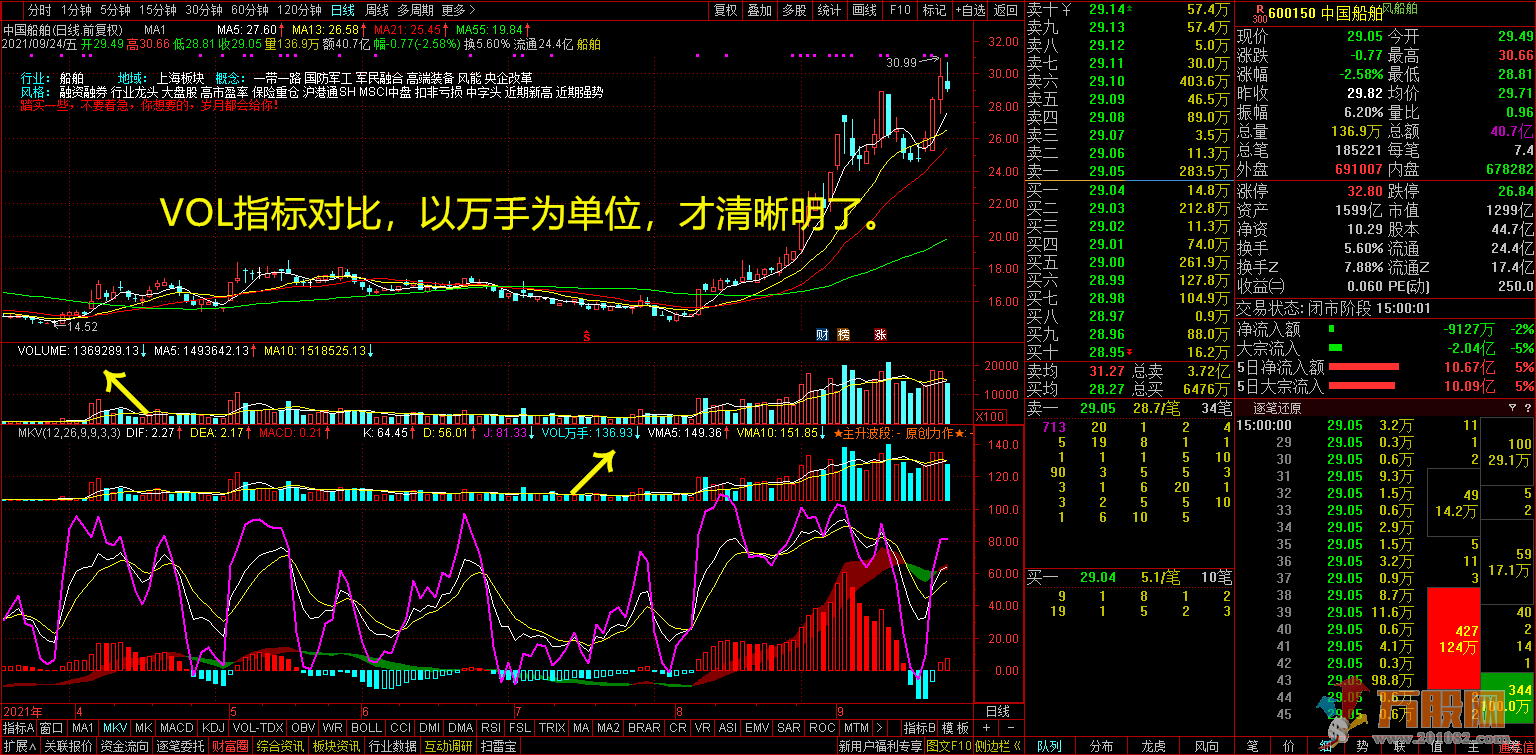Select the 30分钟 period
Image resolution: width=1536 pixels, height=755 pixels.
click(203, 9)
